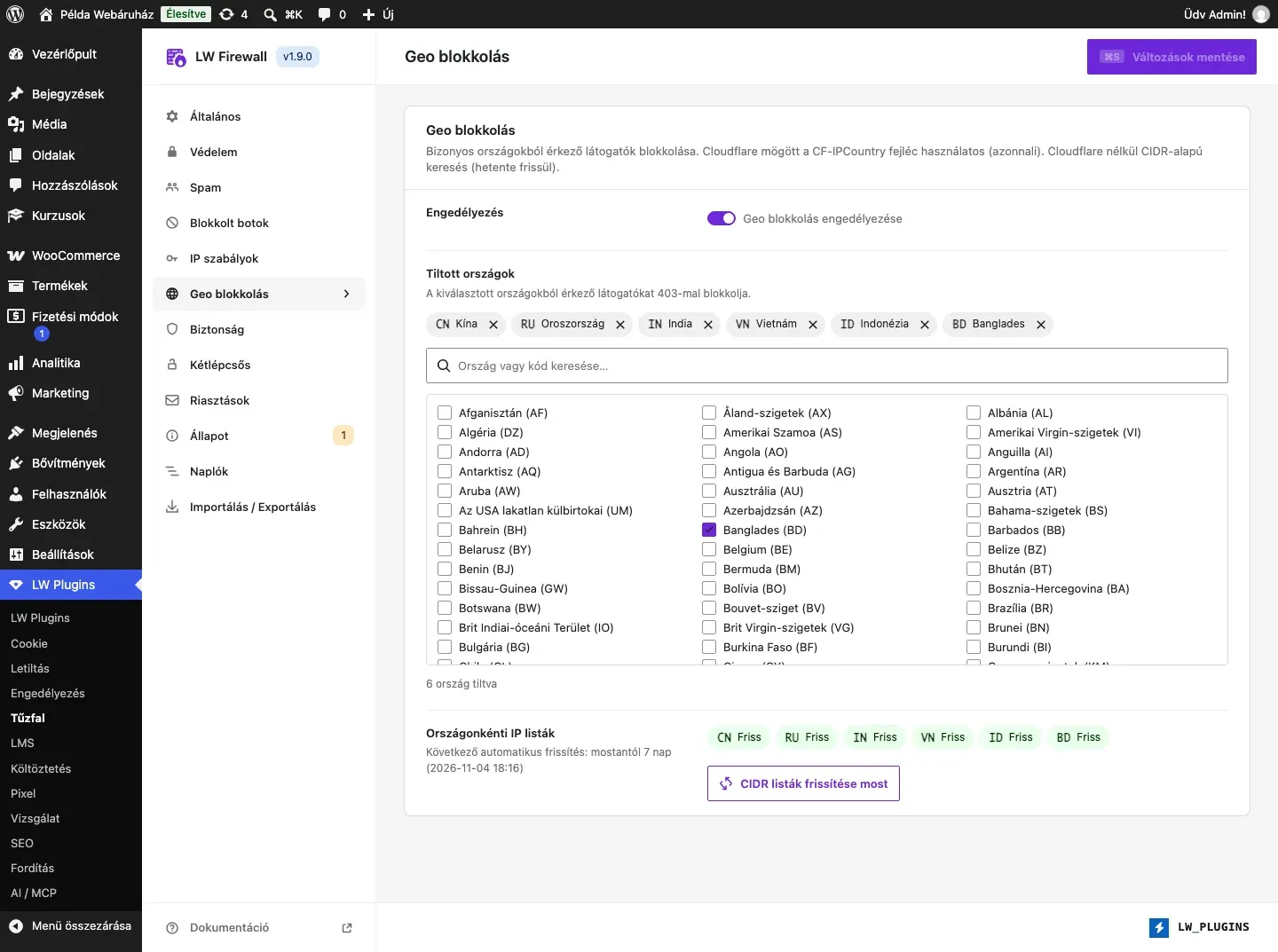This screenshot has height=952, width=1278.
Task: Click the Menü összezárása collapse icon
Action: coord(16,925)
